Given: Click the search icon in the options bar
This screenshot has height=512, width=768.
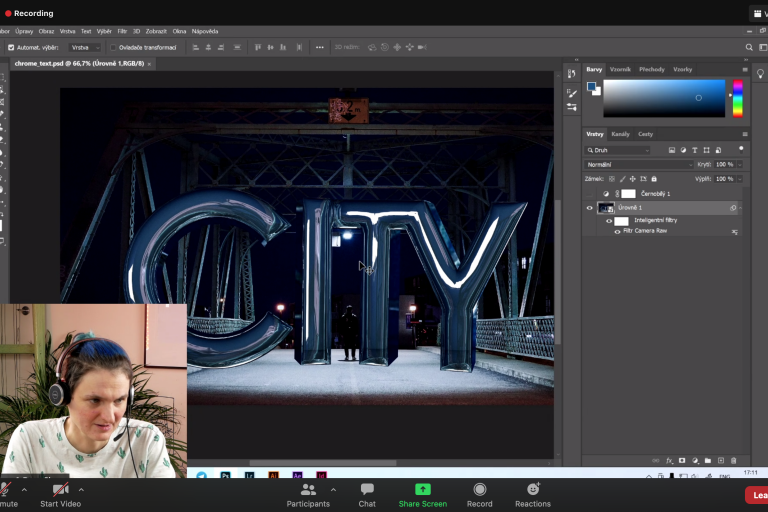Looking at the screenshot, I should point(749,47).
